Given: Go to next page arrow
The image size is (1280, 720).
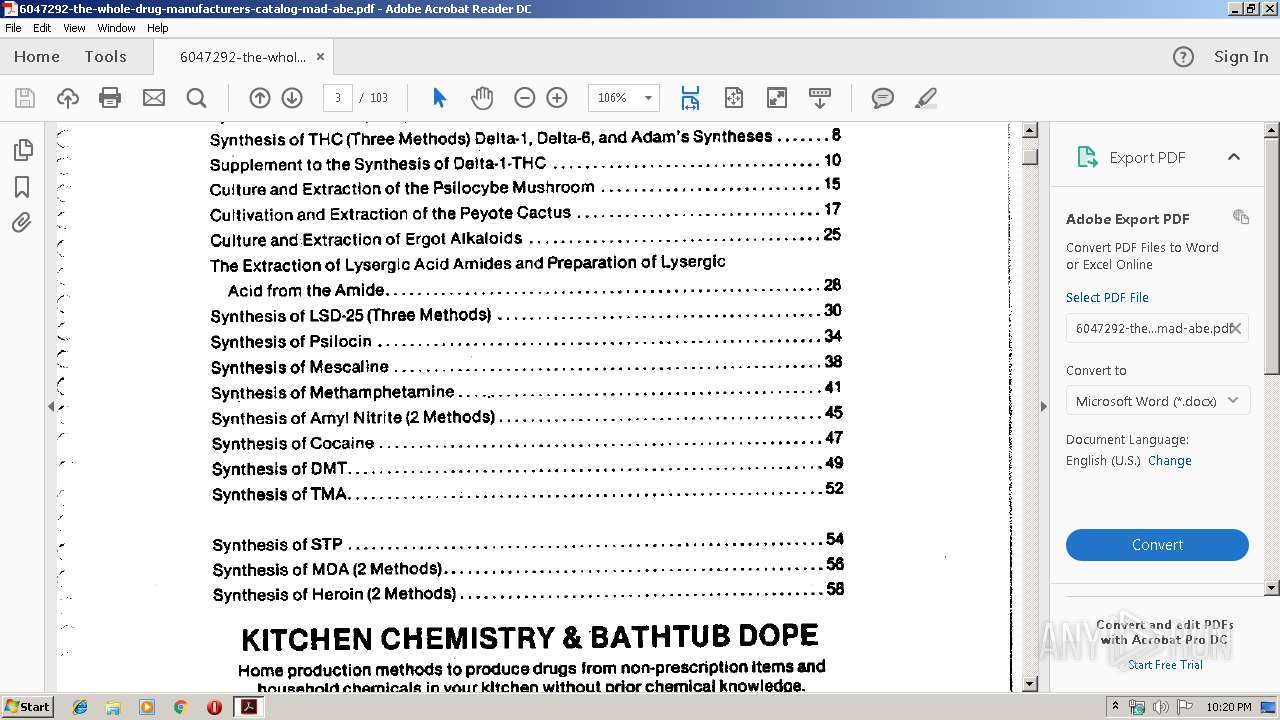Looking at the screenshot, I should coord(292,98).
